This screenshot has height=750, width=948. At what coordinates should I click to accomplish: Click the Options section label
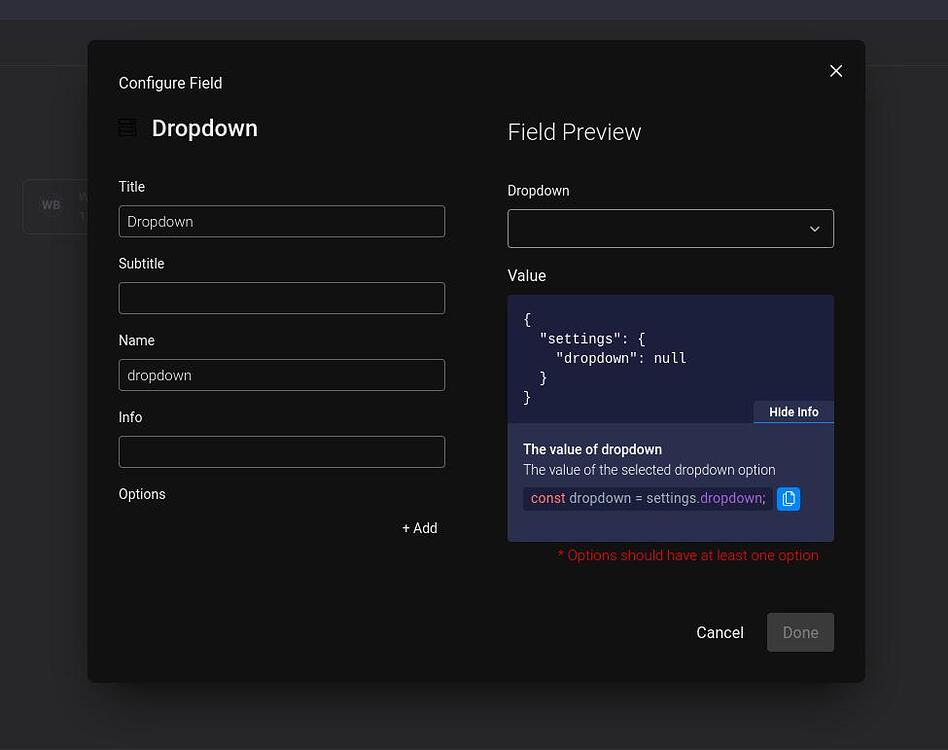[x=142, y=494]
